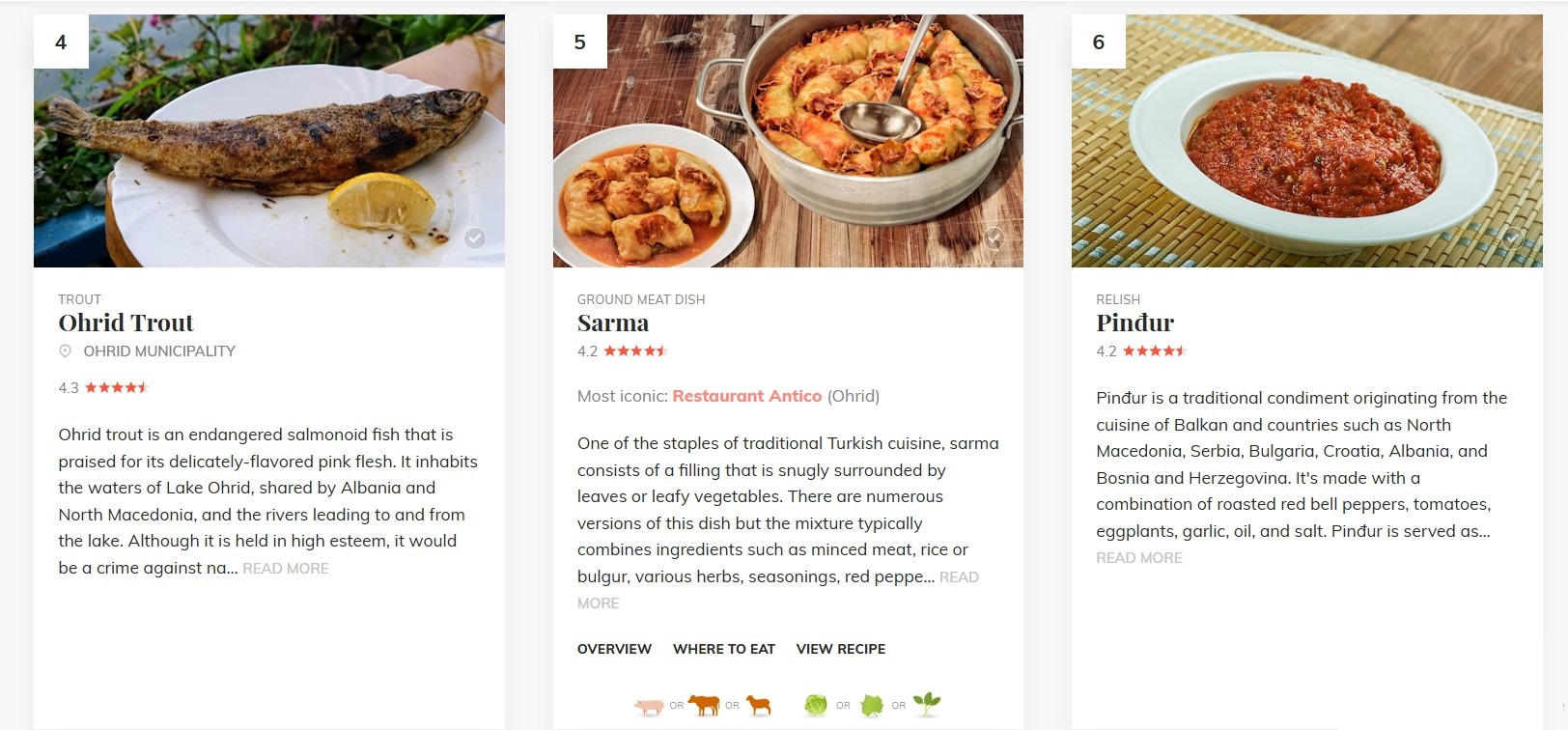The width and height of the screenshot is (1568, 730).
Task: Expand Pinđur text with READ MORE
Action: (1138, 558)
